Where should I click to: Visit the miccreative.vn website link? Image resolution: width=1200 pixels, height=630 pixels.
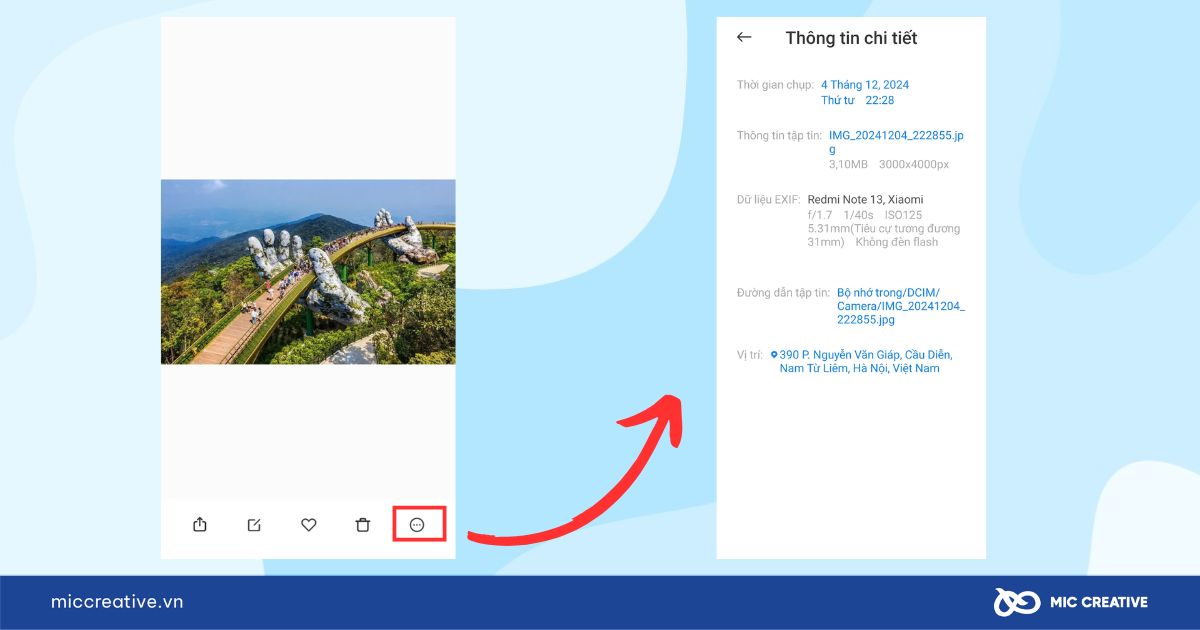pyautogui.click(x=117, y=602)
